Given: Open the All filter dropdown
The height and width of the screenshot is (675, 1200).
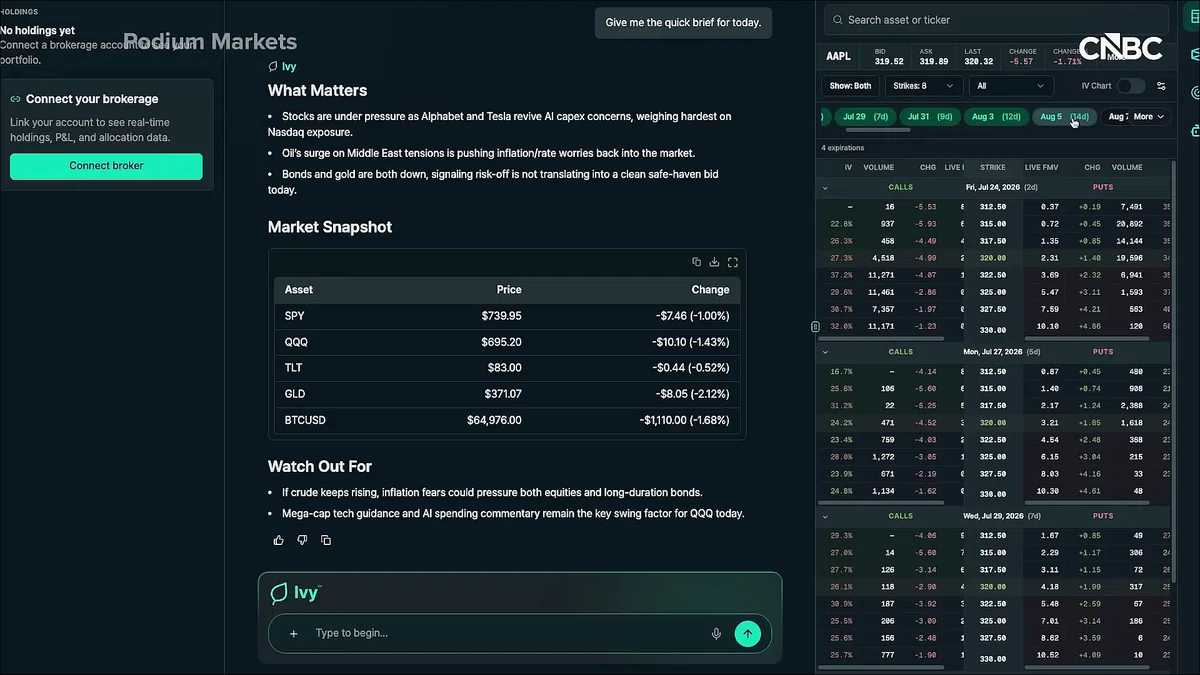Looking at the screenshot, I should pyautogui.click(x=1012, y=86).
